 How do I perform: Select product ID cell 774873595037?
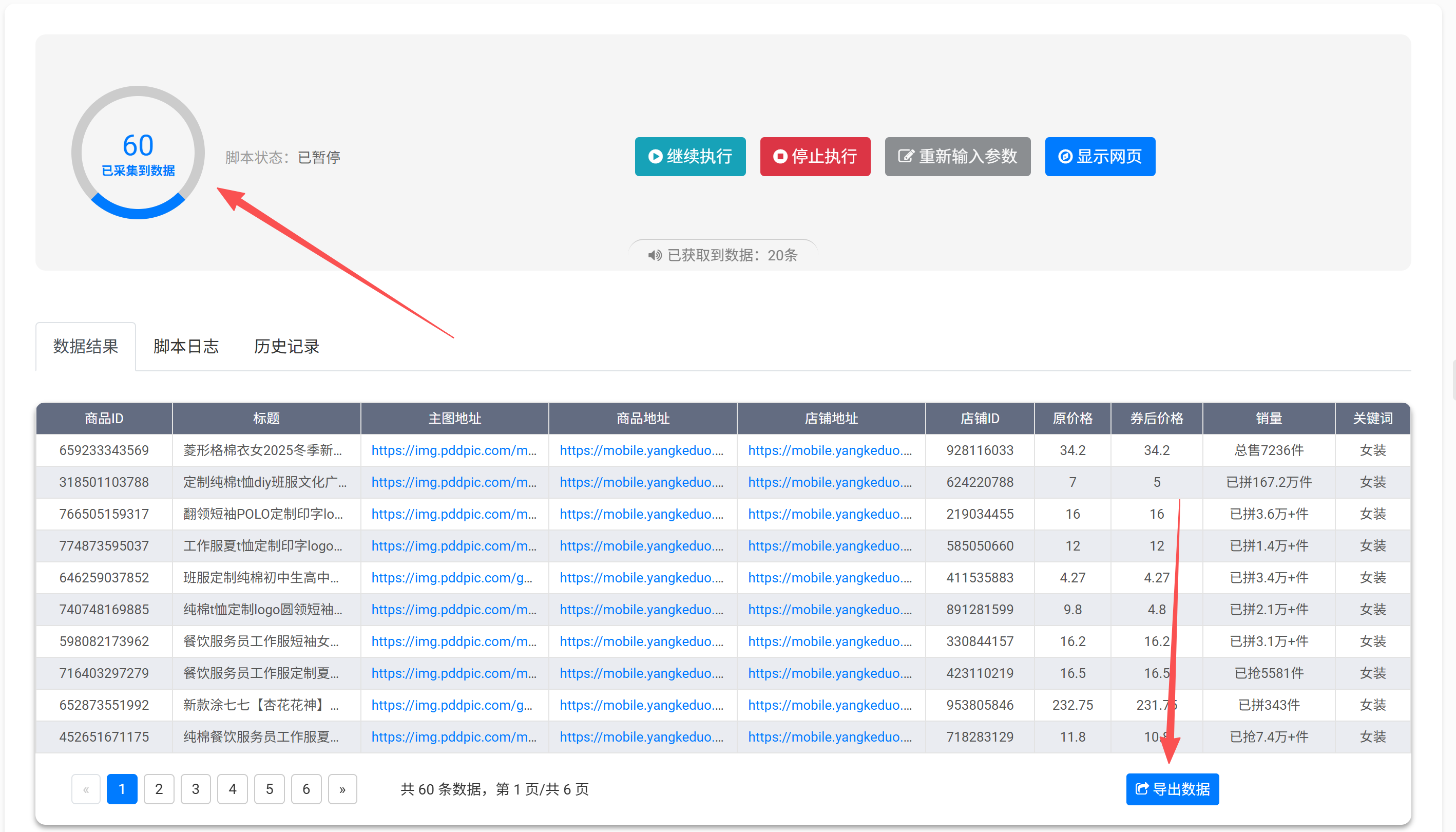(x=104, y=546)
